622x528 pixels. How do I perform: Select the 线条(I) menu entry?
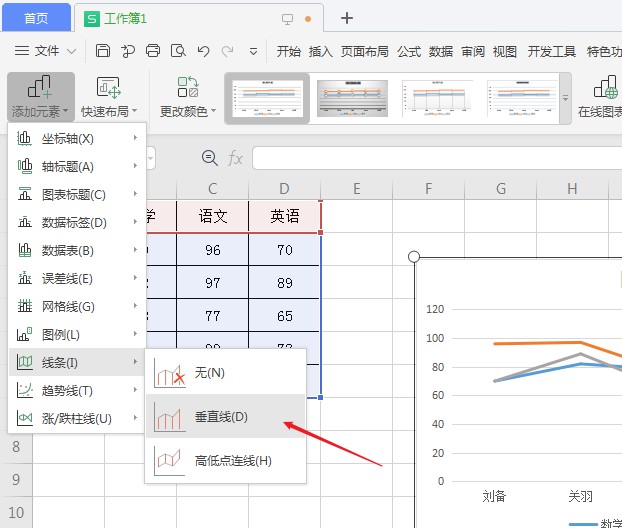coord(77,362)
